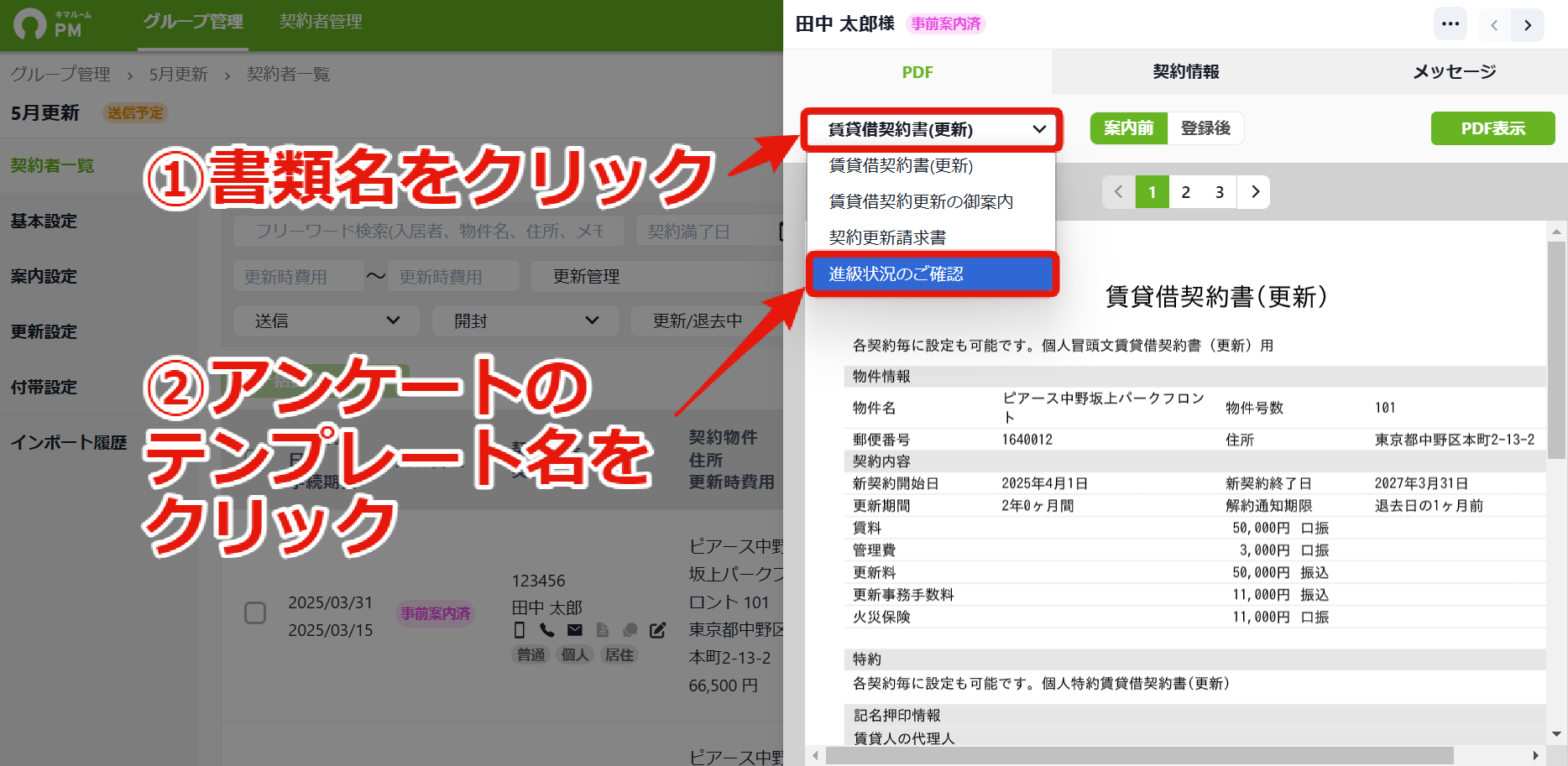Screen dimensions: 1568x766
Task: Click 5月更新 breadcrumb link
Action: 179,75
